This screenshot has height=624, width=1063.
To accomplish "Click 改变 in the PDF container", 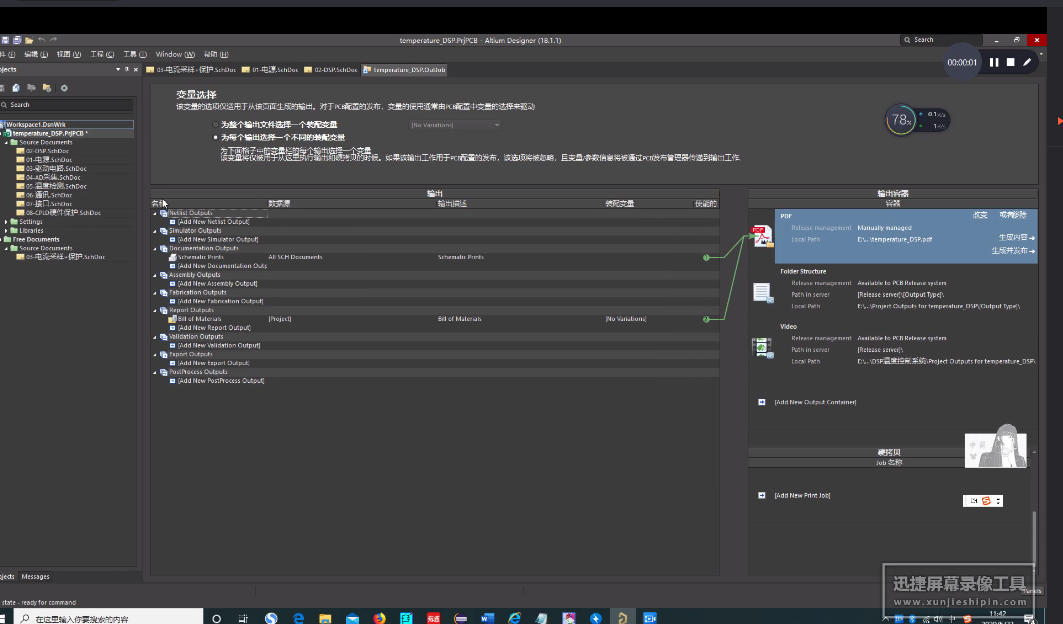I will pyautogui.click(x=980, y=215).
